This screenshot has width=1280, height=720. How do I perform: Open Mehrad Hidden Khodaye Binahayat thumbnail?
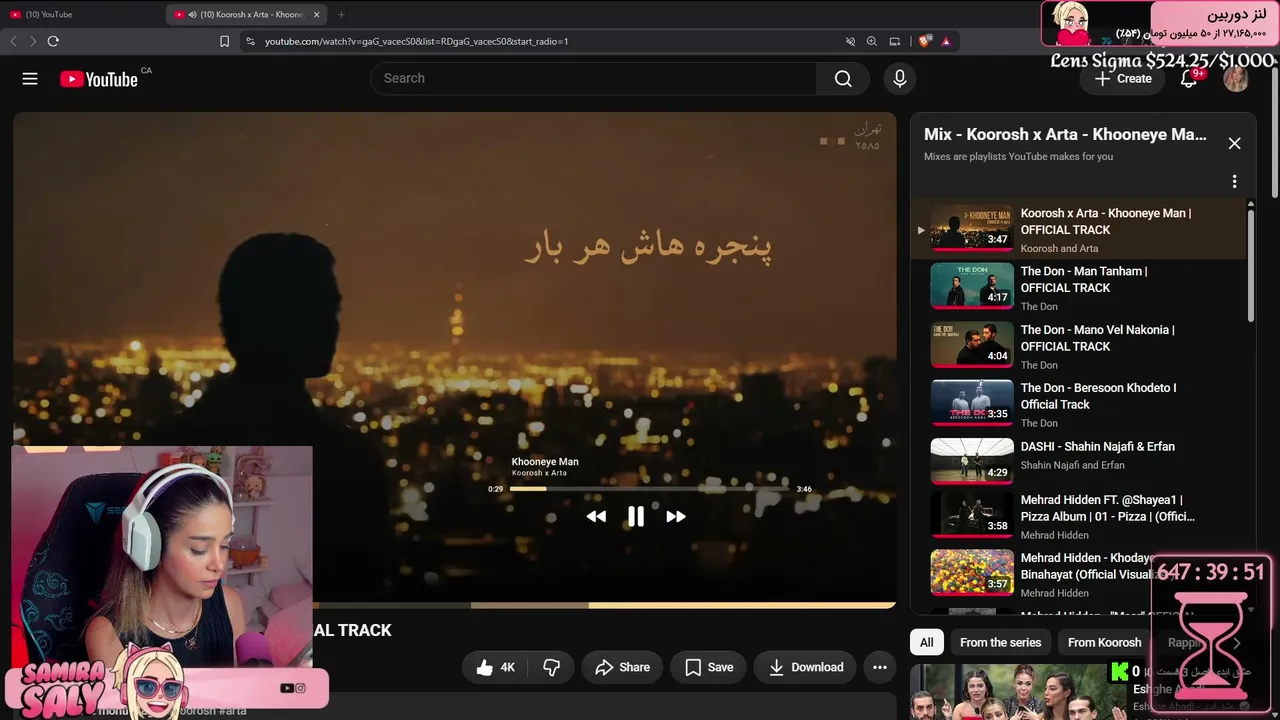972,573
